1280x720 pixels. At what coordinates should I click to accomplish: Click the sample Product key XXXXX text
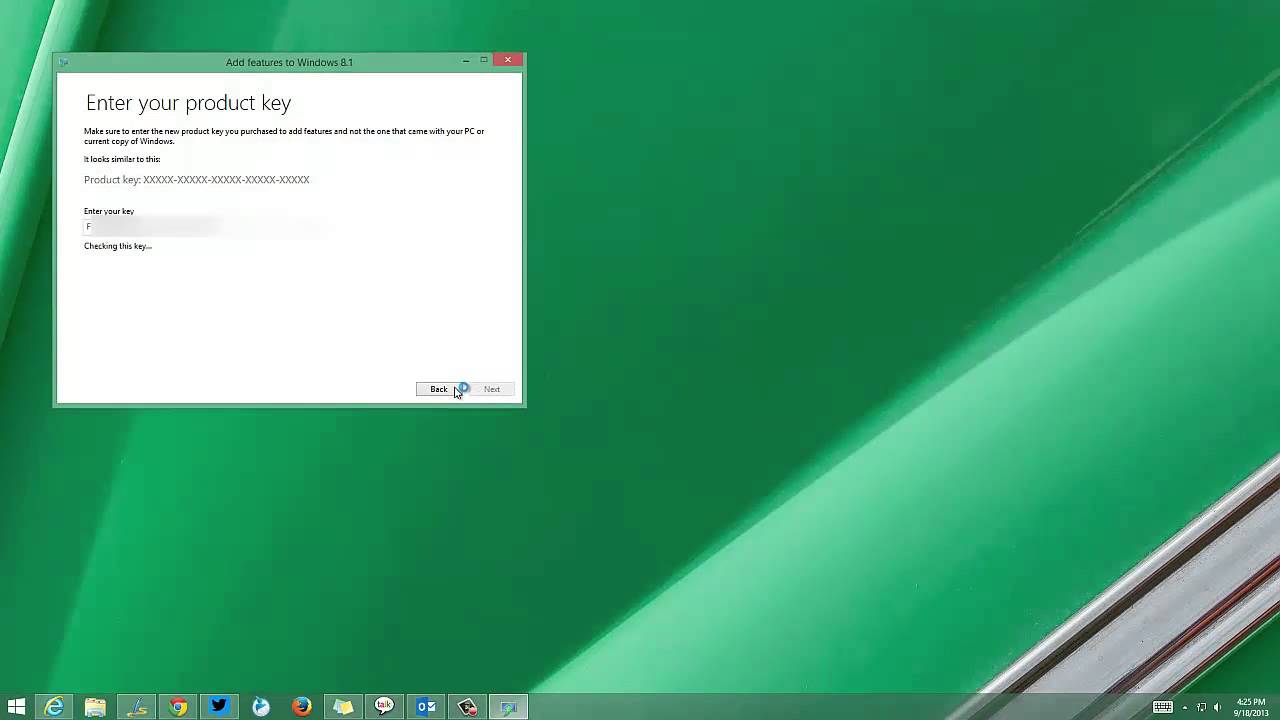tap(197, 180)
